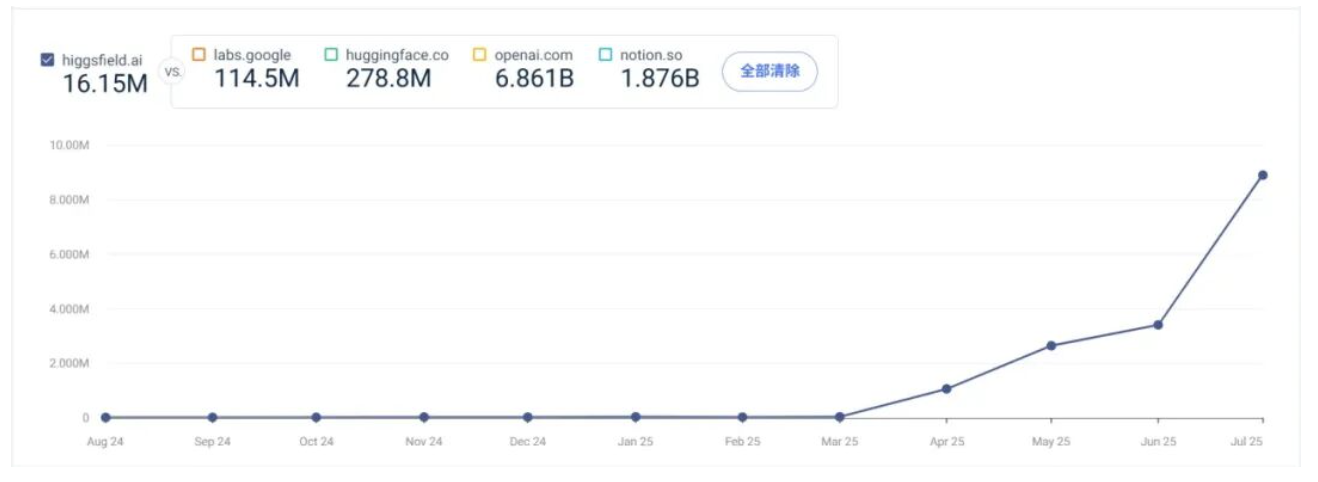Click the openai.com 6.861B figure
Screen dimensions: 1318x482
[x=534, y=78]
